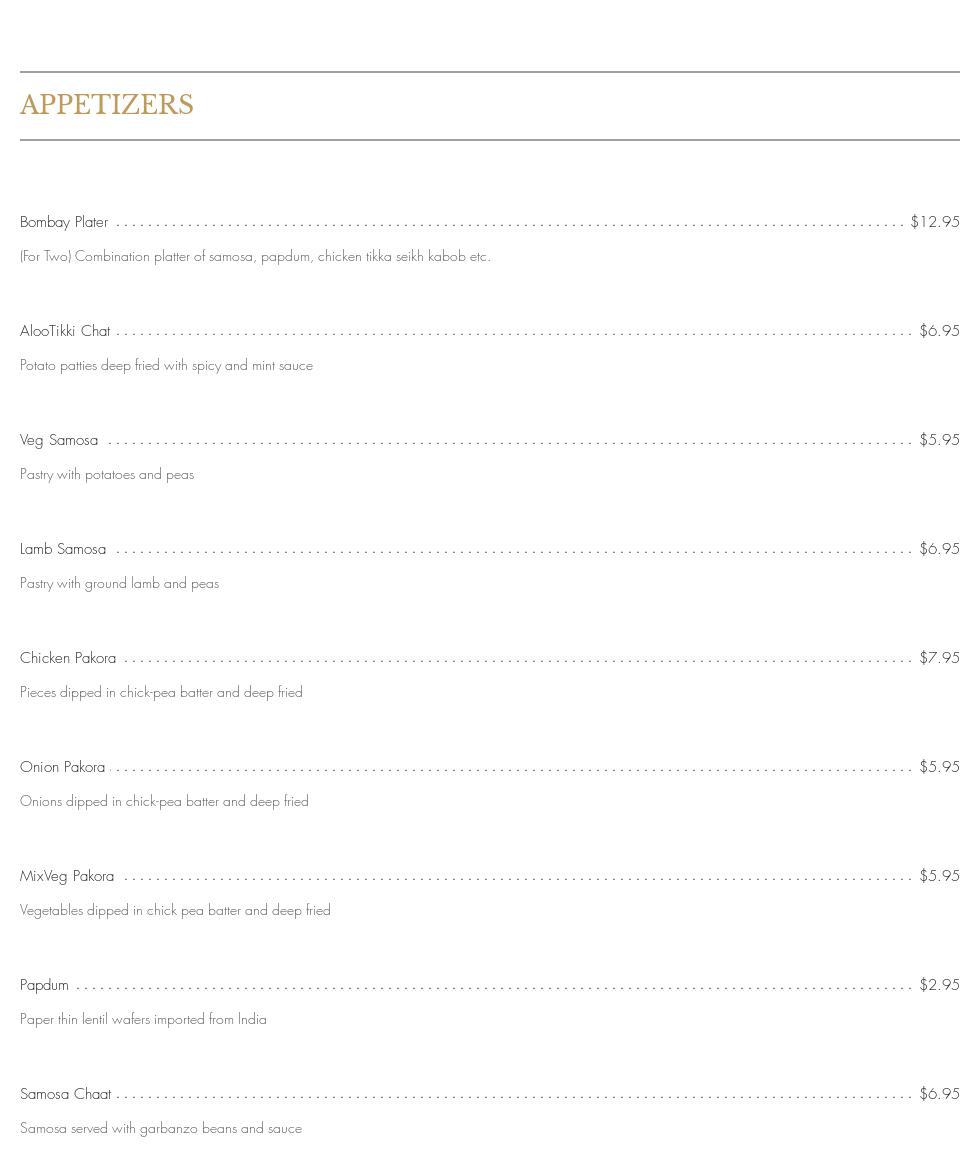Screen dimensions: 978x1153
Task: Click the Bombay Plater combination platter description
Action: pos(255,256)
